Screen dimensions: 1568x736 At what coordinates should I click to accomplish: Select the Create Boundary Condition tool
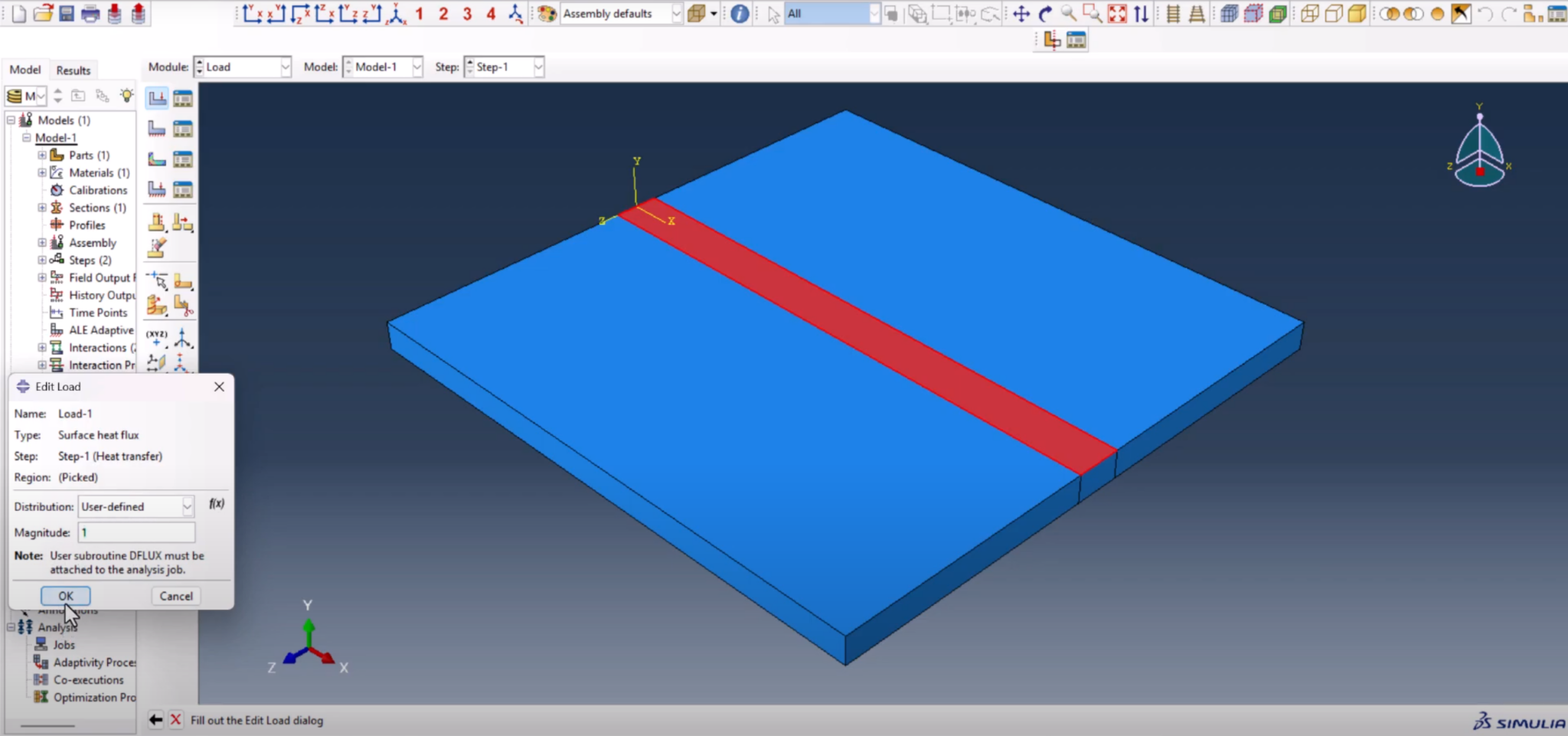157,128
